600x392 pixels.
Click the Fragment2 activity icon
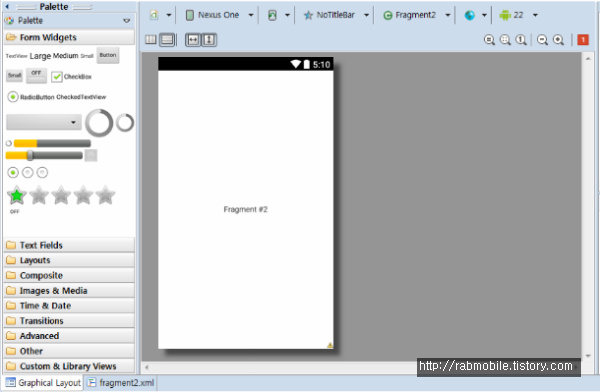pyautogui.click(x=388, y=15)
